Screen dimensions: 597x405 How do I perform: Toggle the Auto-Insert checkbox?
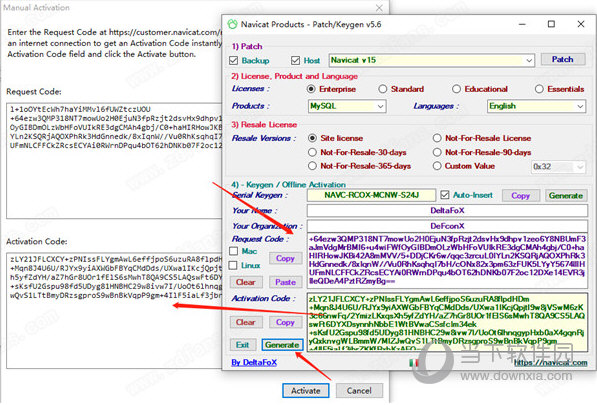pos(445,195)
